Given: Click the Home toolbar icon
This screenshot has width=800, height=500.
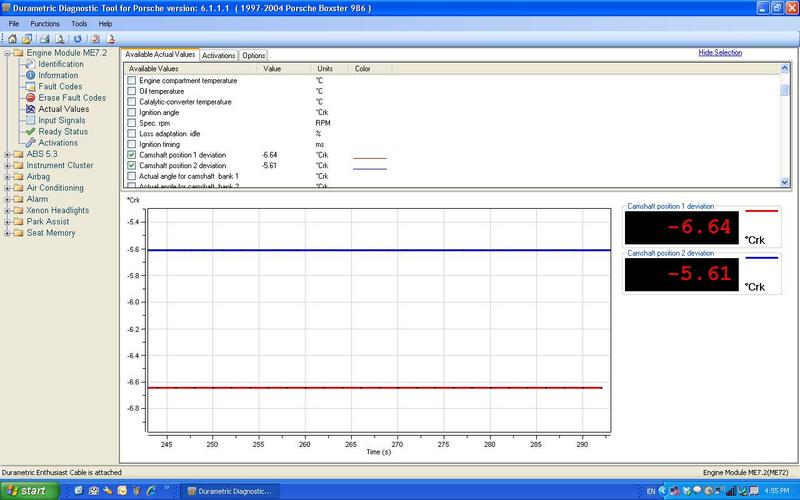Looking at the screenshot, I should [10, 38].
